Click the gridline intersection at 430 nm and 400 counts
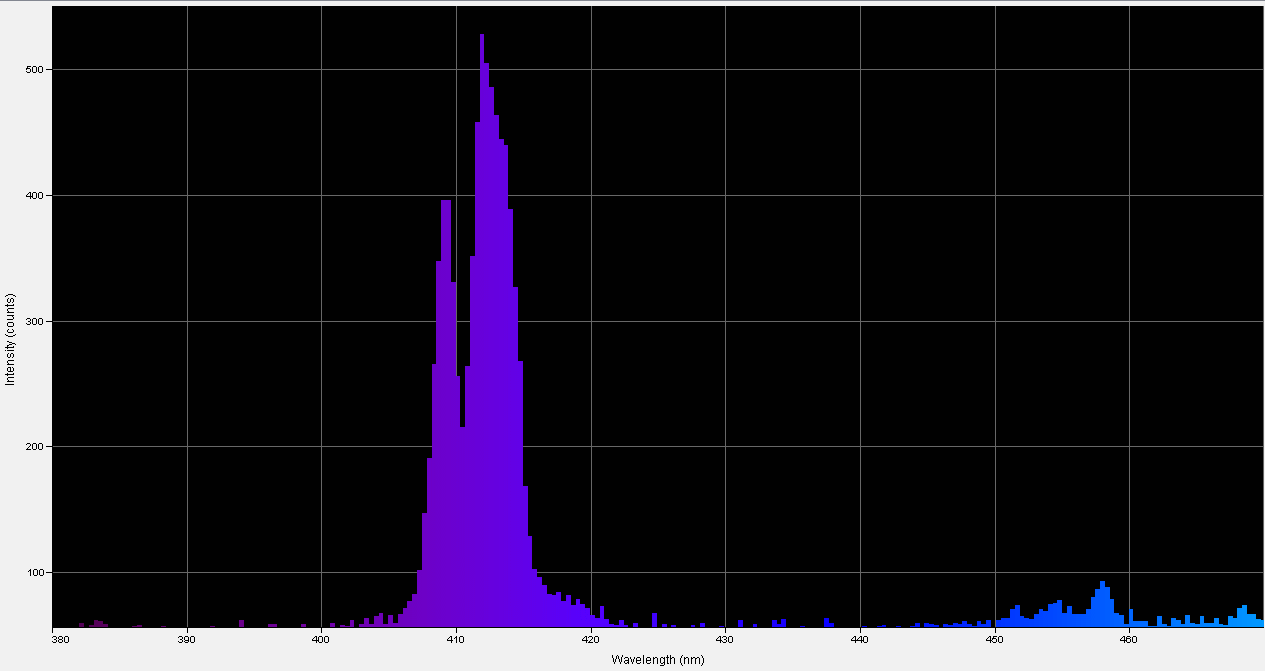This screenshot has height=671, width=1265. [x=726, y=196]
